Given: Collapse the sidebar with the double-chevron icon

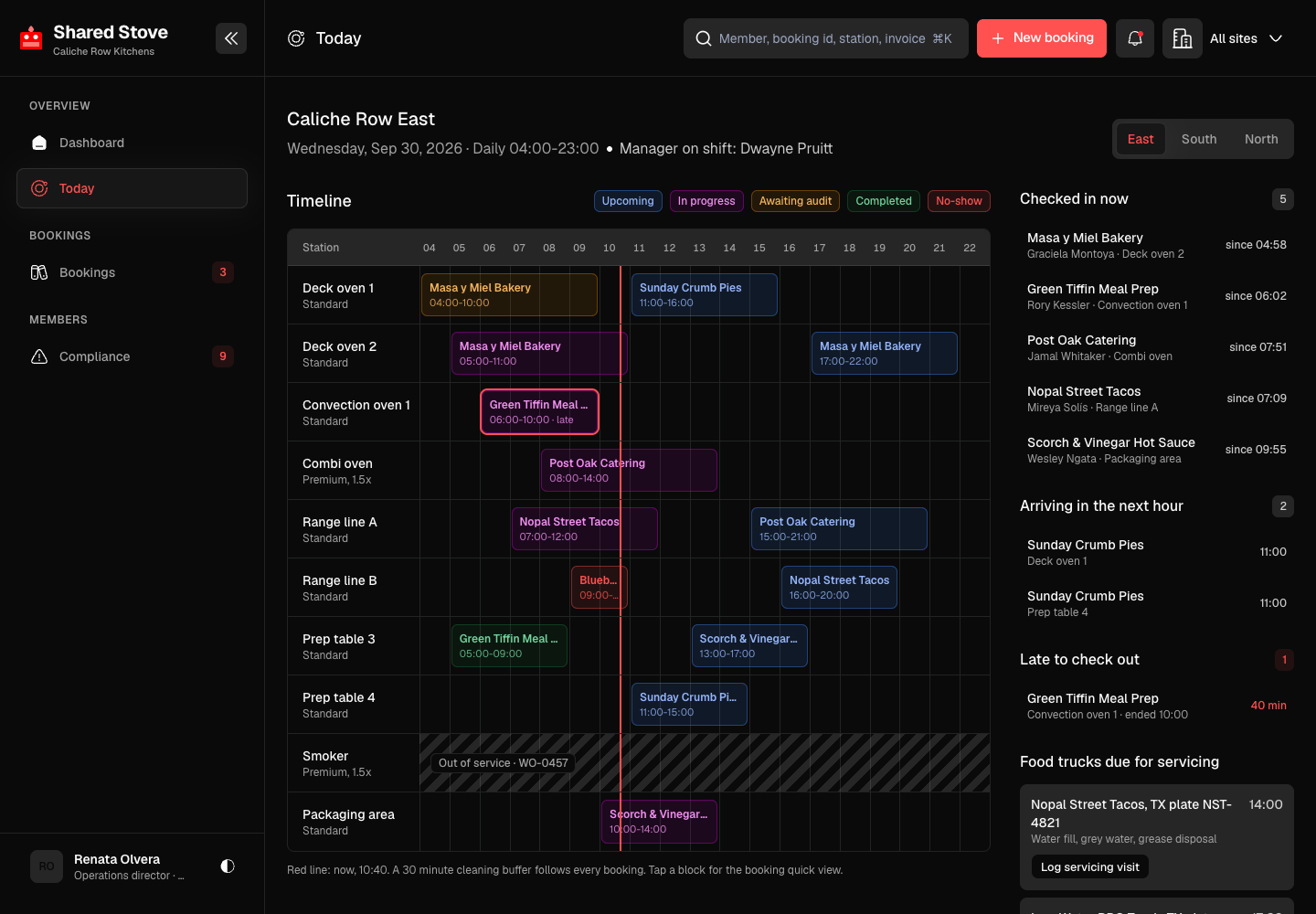Looking at the screenshot, I should 231,38.
